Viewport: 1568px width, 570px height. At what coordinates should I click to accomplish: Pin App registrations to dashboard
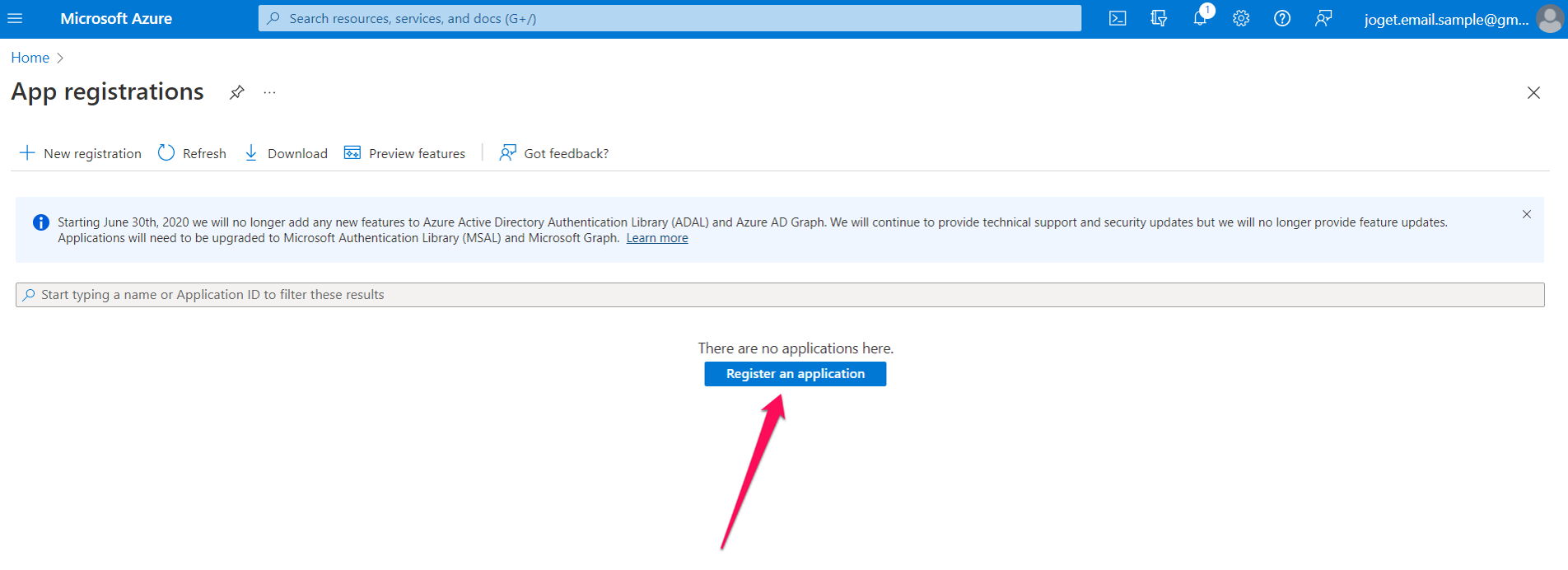pos(237,92)
